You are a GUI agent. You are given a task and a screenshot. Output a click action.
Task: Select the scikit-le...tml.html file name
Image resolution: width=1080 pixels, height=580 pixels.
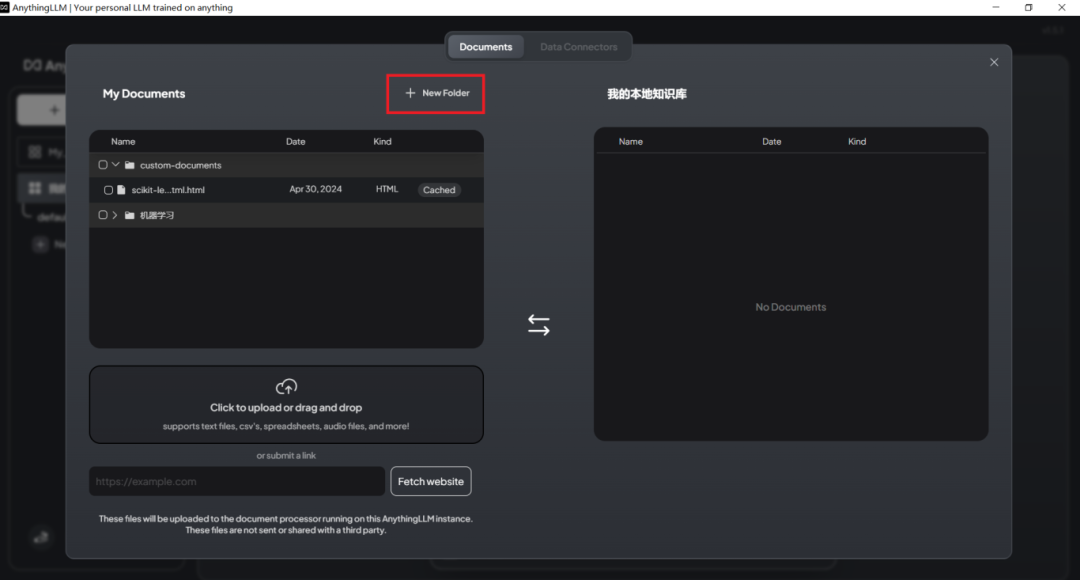168,190
